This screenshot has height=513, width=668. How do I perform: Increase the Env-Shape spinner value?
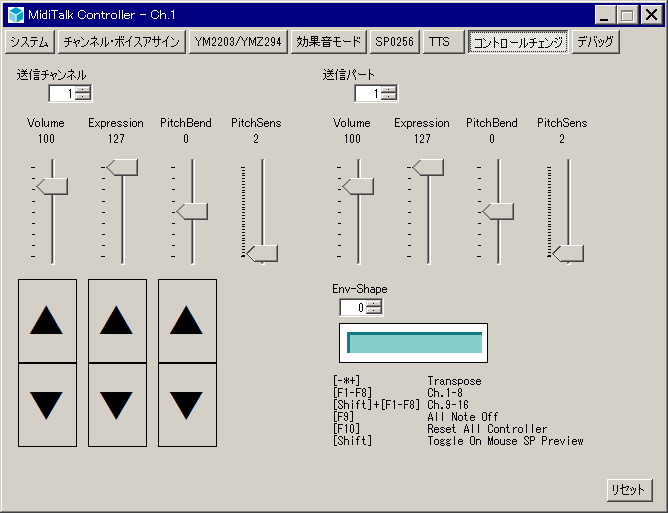[x=374, y=303]
